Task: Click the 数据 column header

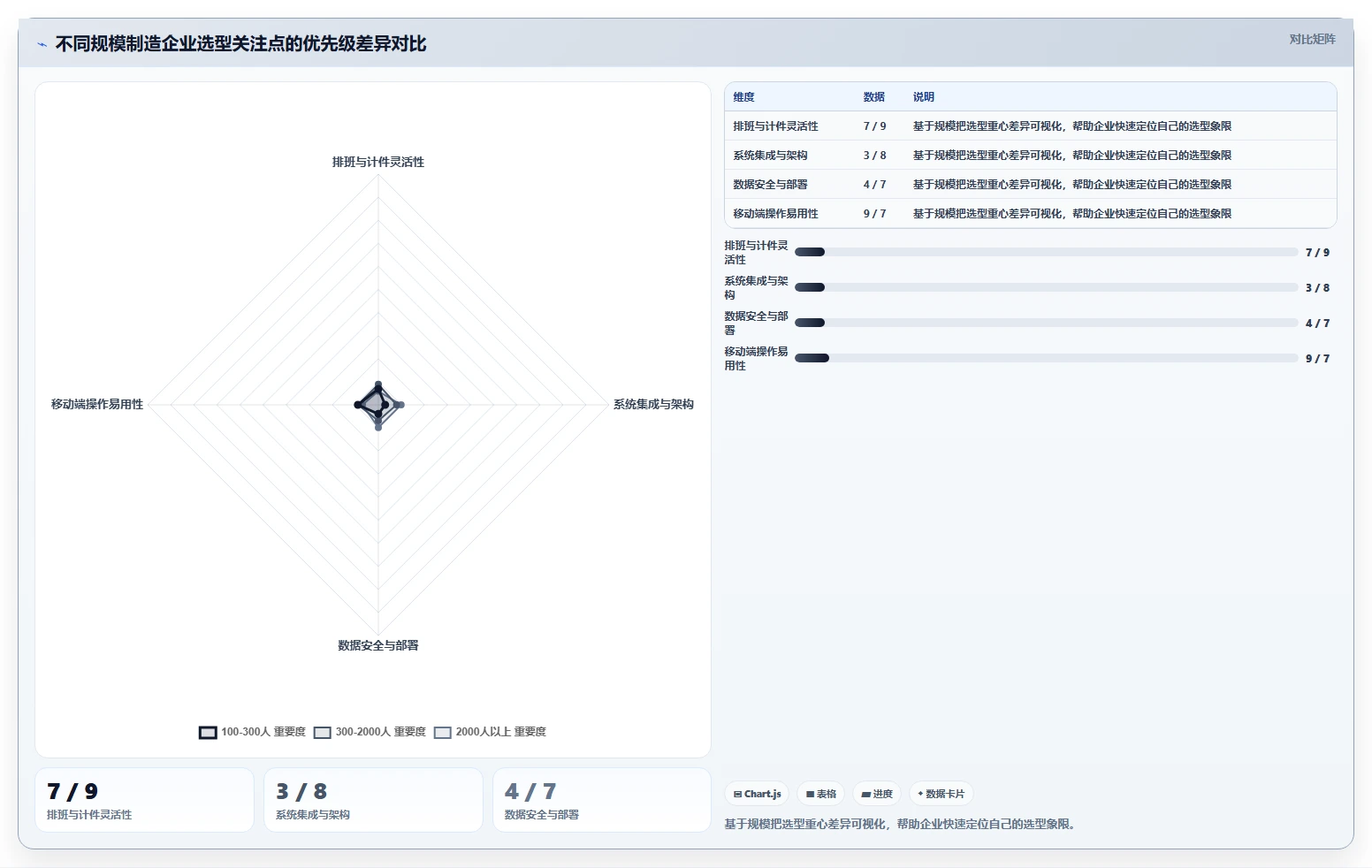Action: (874, 97)
